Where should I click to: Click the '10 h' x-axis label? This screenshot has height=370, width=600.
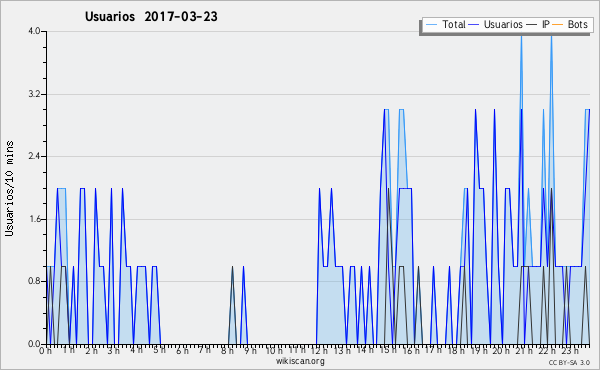(x=274, y=351)
